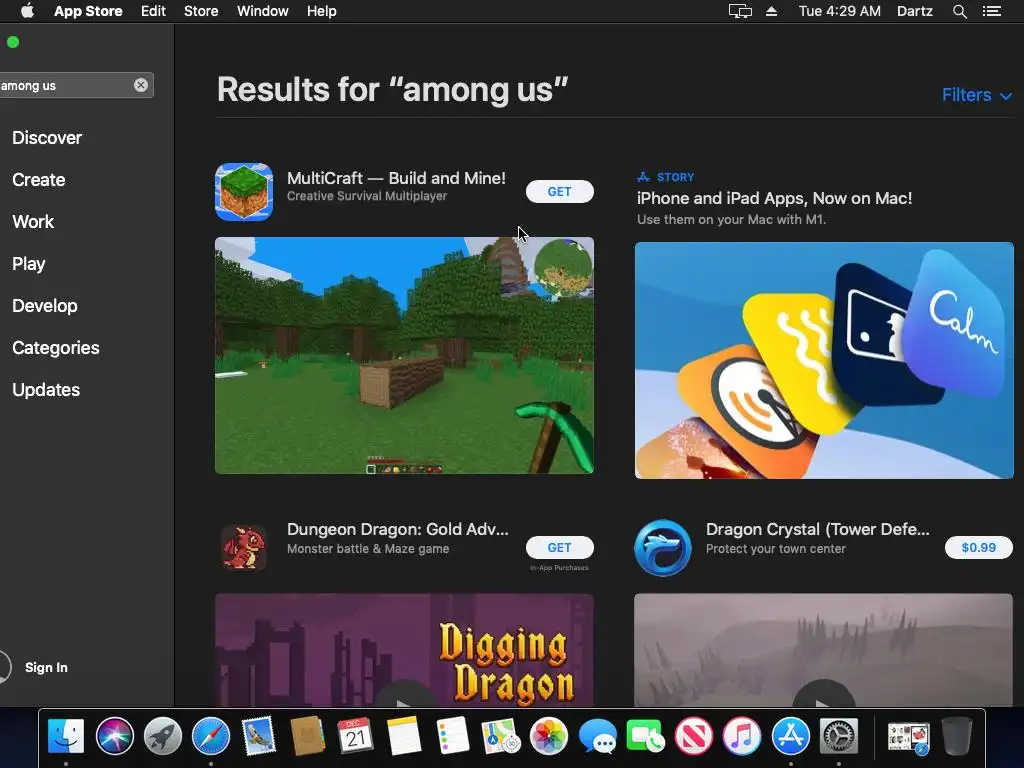Open Notification Center list icon
Screen dimensions: 1024x768
[992, 11]
